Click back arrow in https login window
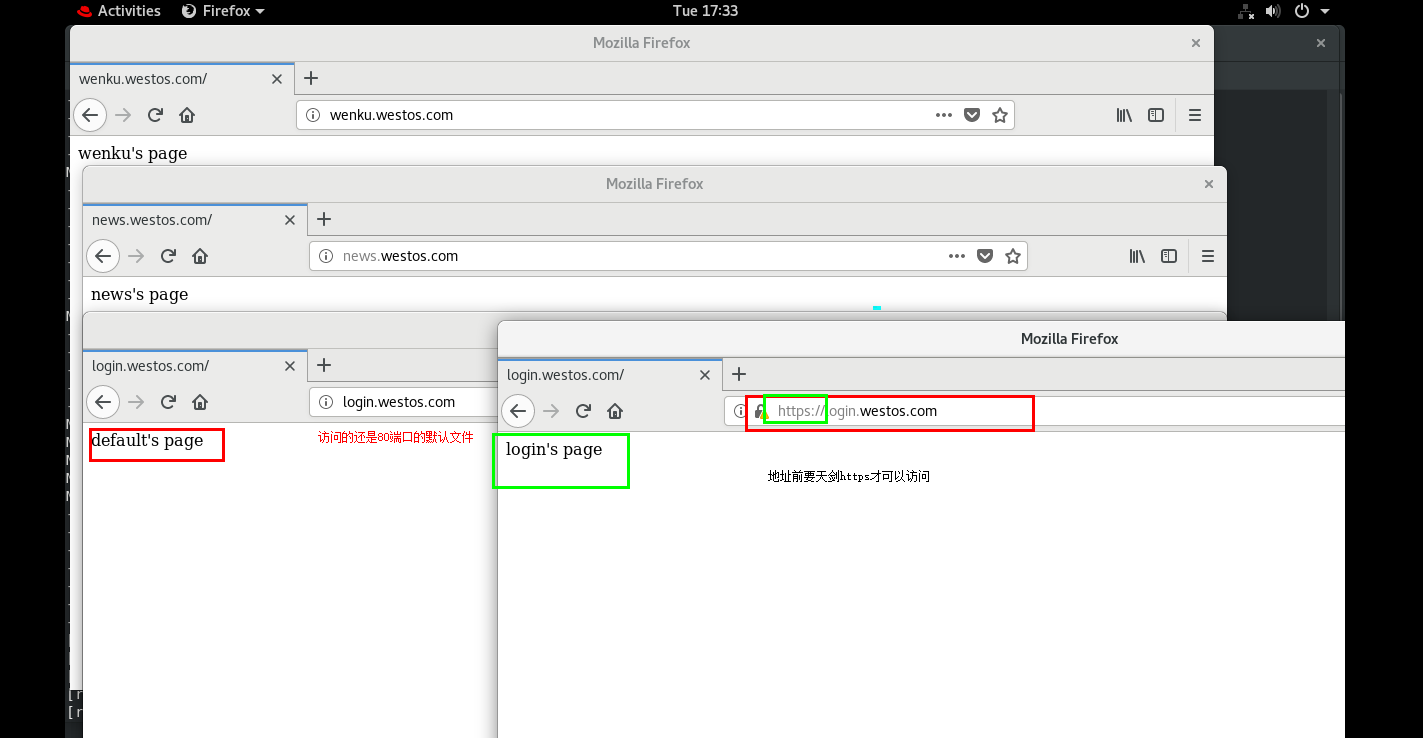Viewport: 1423px width, 738px height. click(x=518, y=411)
